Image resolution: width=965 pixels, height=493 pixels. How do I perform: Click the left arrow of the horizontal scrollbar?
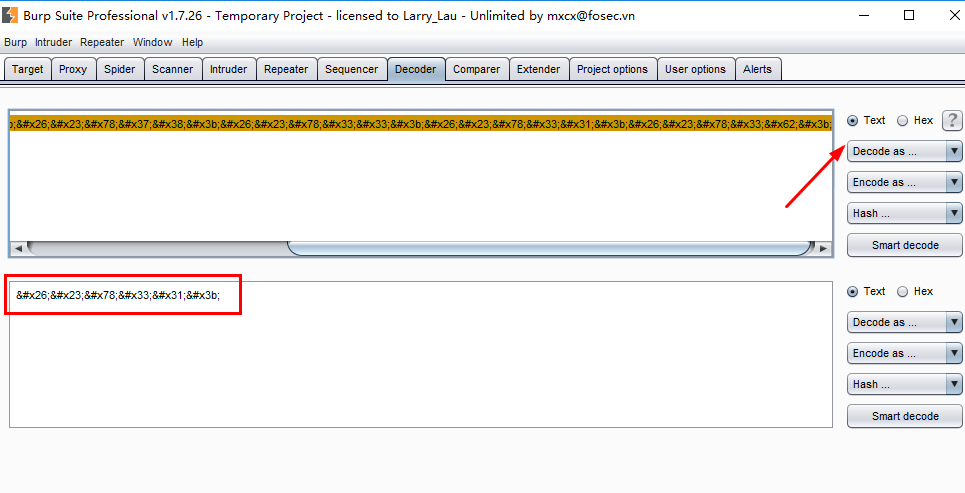[x=18, y=248]
